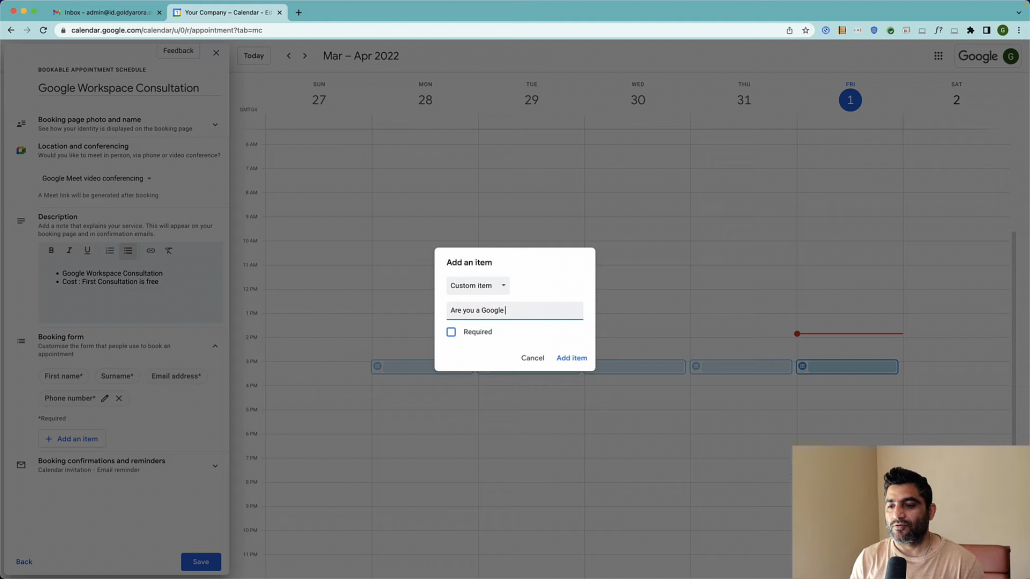Open Google apps grid
Image resolution: width=1030 pixels, height=579 pixels.
pos(938,56)
